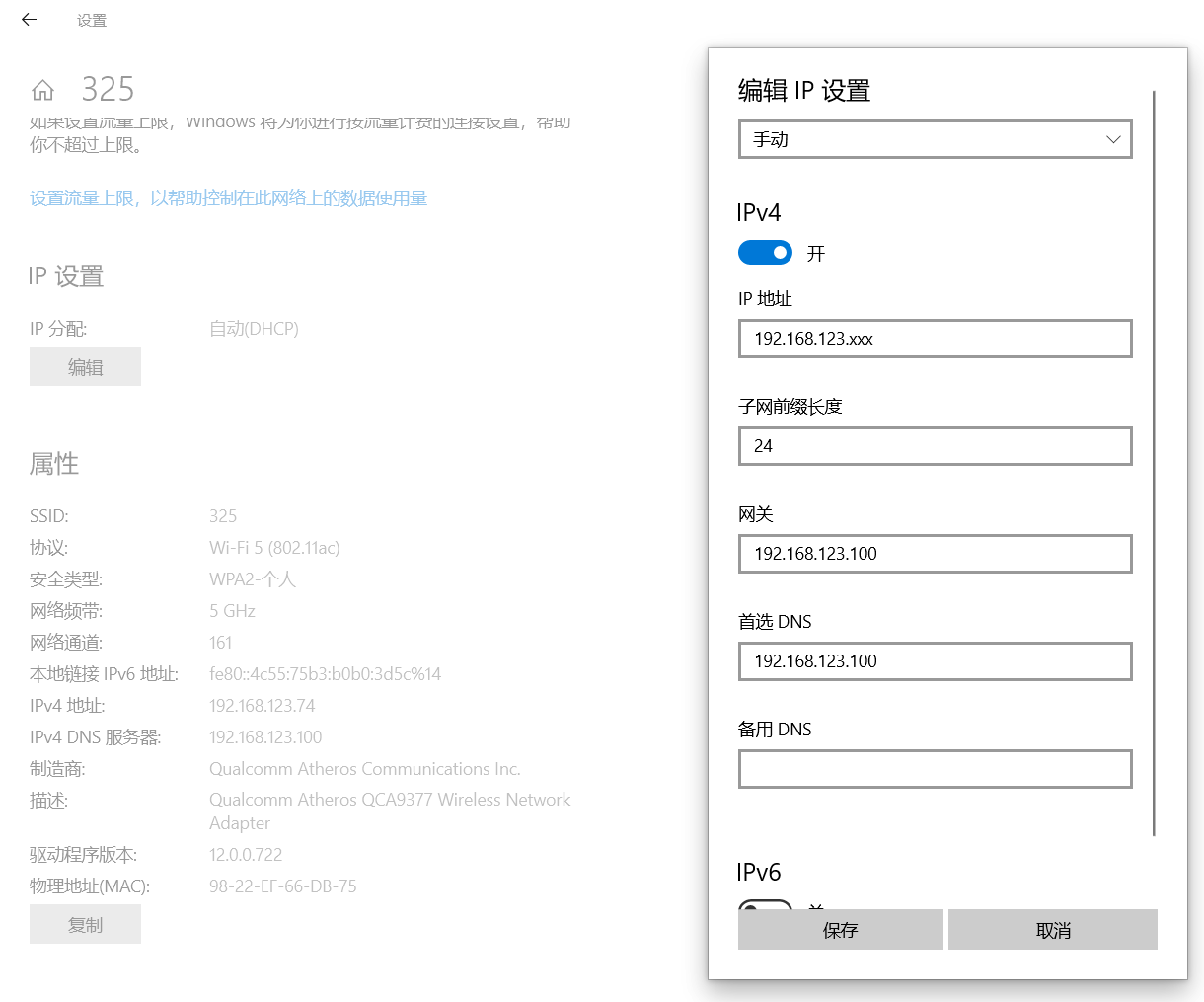The image size is (1204, 1002).
Task: Copy network properties using 复制 button
Action: (x=85, y=924)
